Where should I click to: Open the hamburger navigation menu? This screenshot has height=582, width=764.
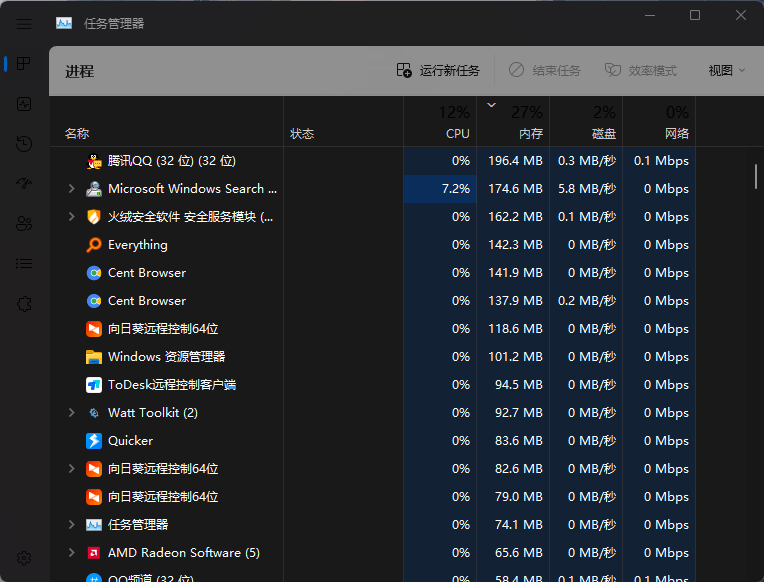24,23
